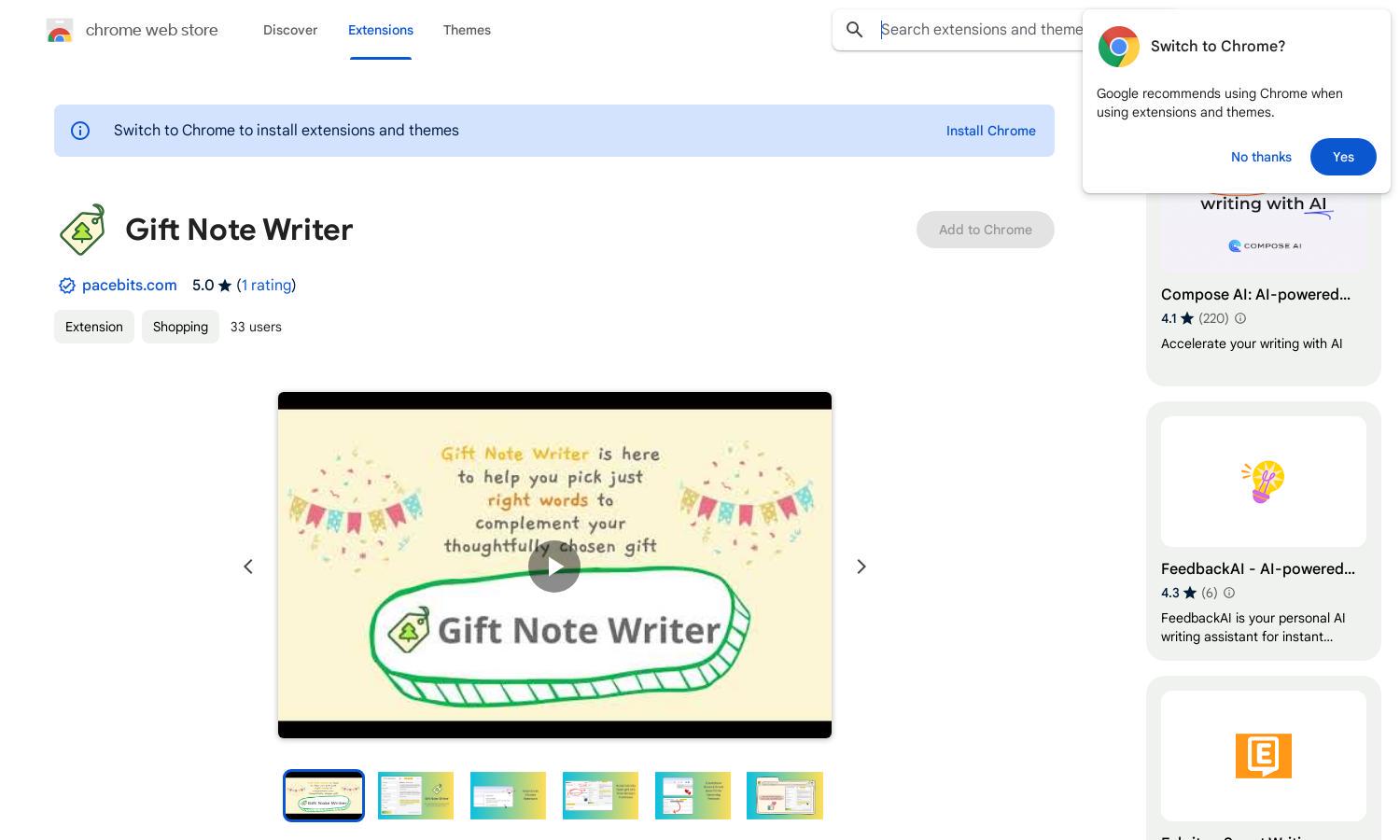Click the 4.3 rating on FeedbackAI
Image resolution: width=1400 pixels, height=840 pixels.
tap(1169, 593)
